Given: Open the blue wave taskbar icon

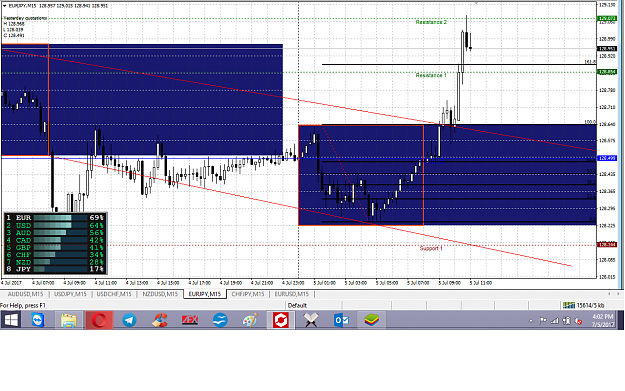Looking at the screenshot, I should (x=220, y=320).
